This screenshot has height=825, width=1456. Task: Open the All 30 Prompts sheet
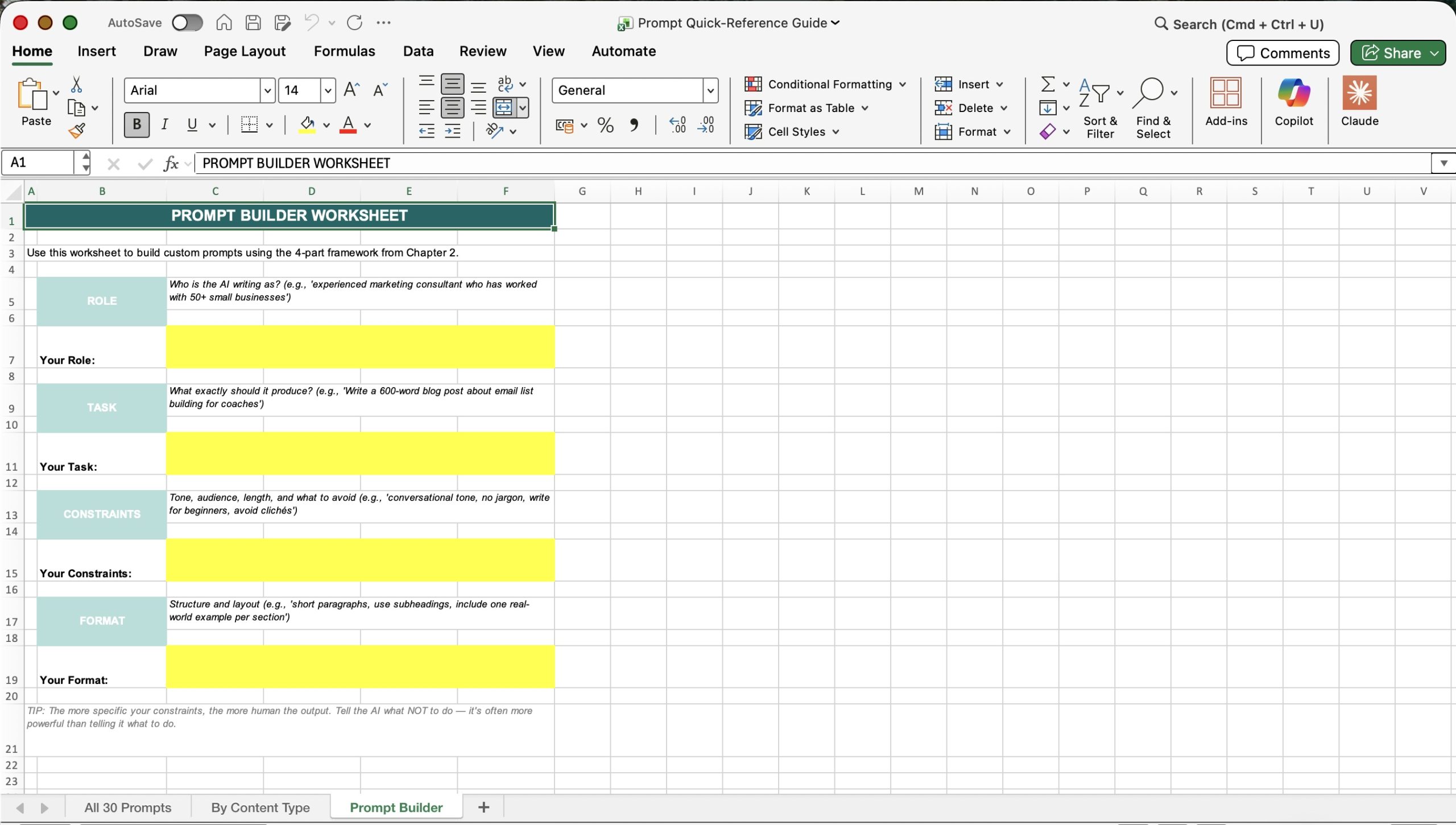pos(127,807)
